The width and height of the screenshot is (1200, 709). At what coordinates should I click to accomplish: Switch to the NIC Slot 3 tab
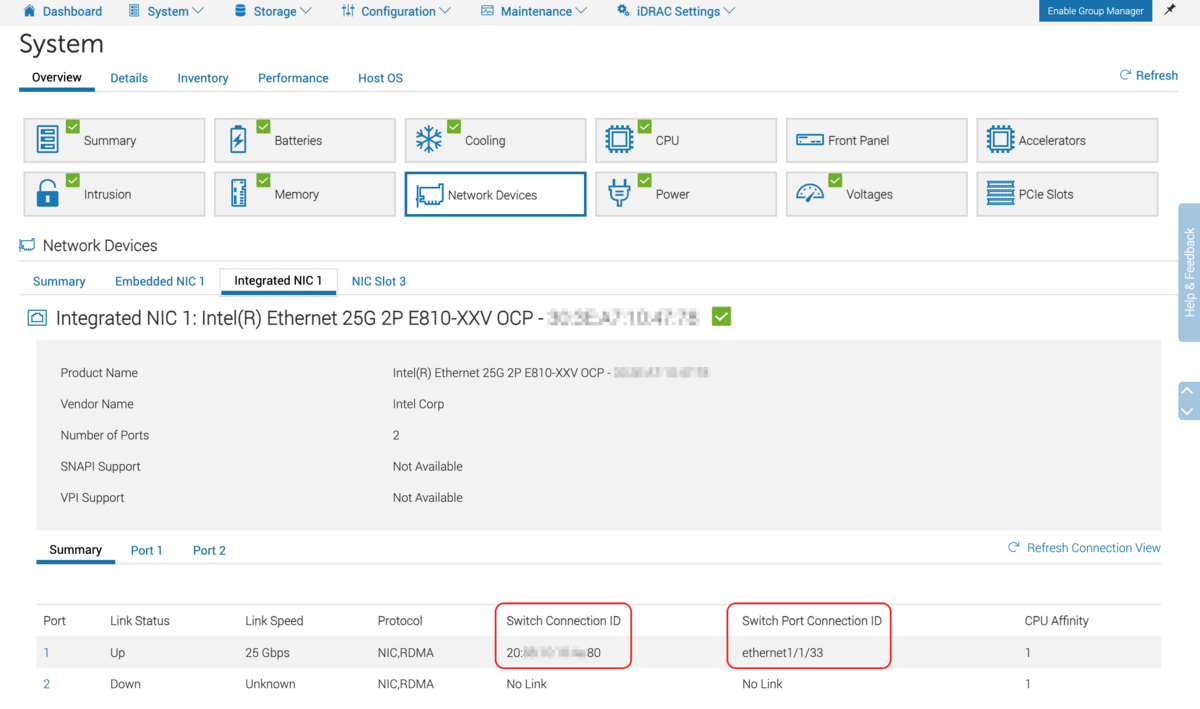[378, 281]
